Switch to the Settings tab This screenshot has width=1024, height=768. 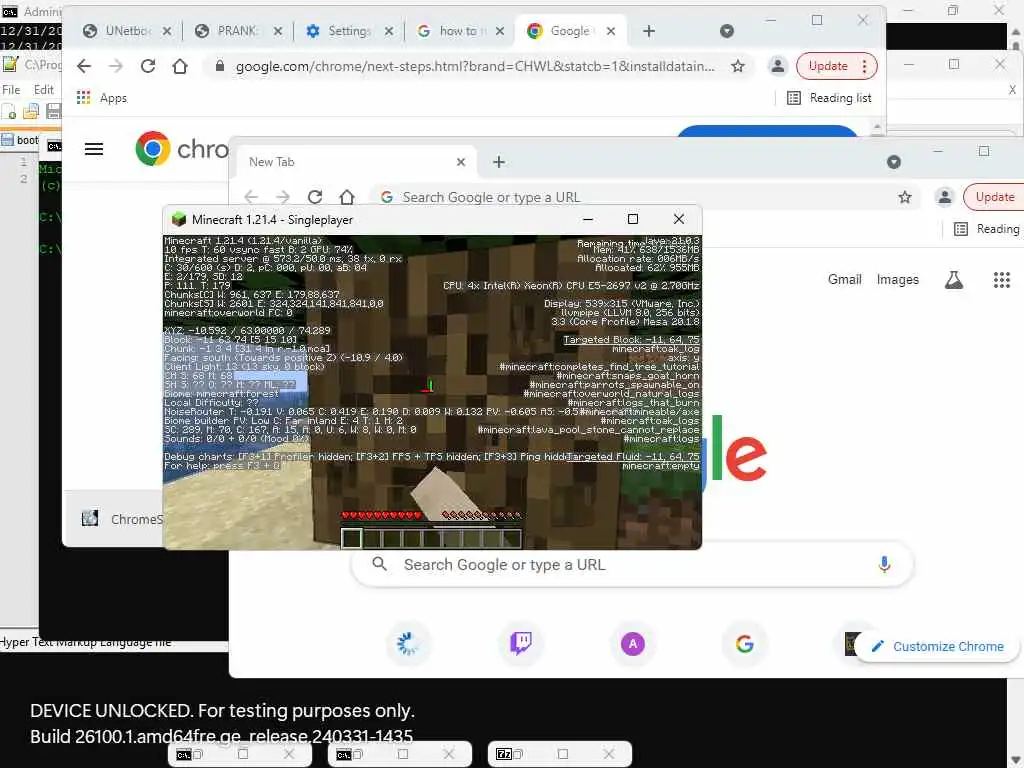349,31
